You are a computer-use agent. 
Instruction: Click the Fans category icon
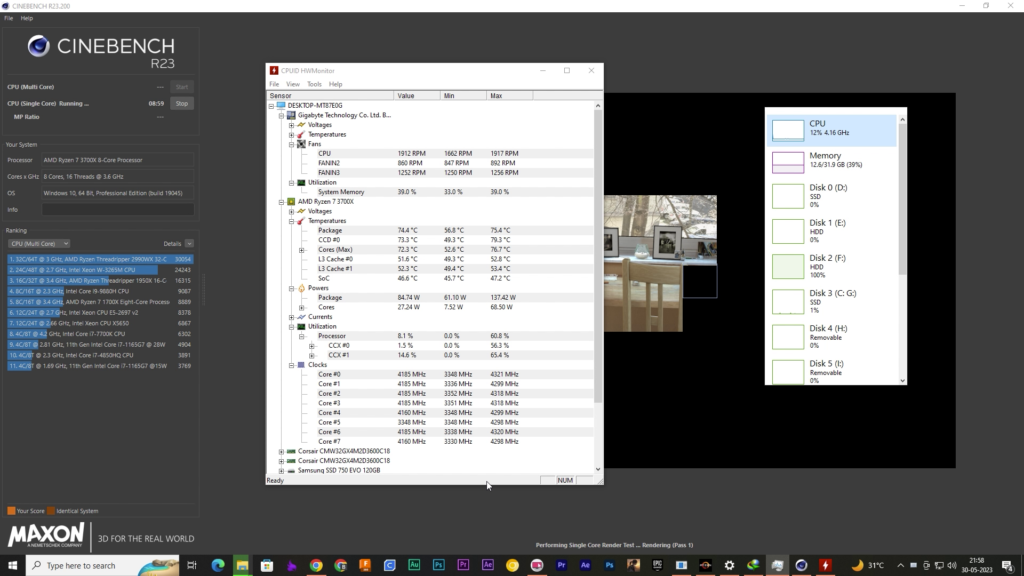[x=301, y=144]
